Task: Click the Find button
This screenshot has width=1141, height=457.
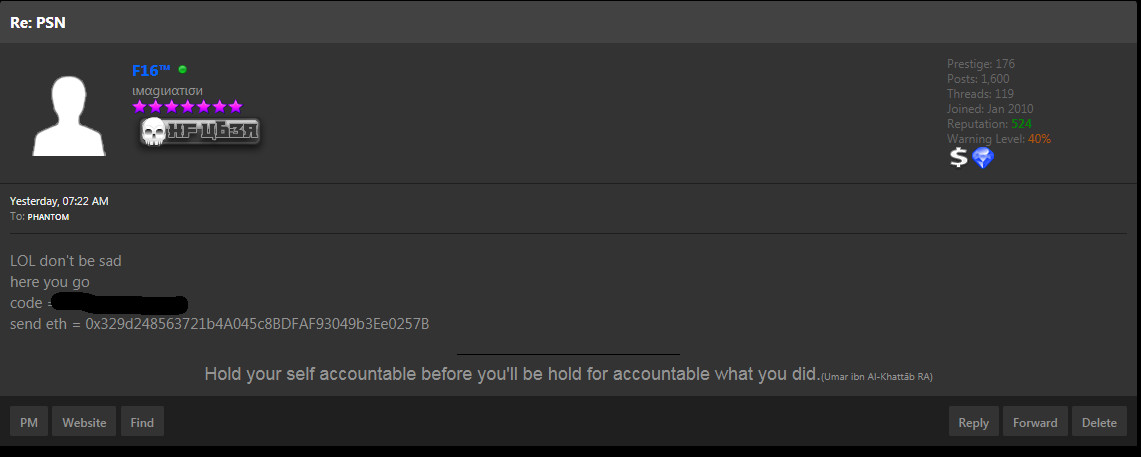Action: pyautogui.click(x=143, y=422)
